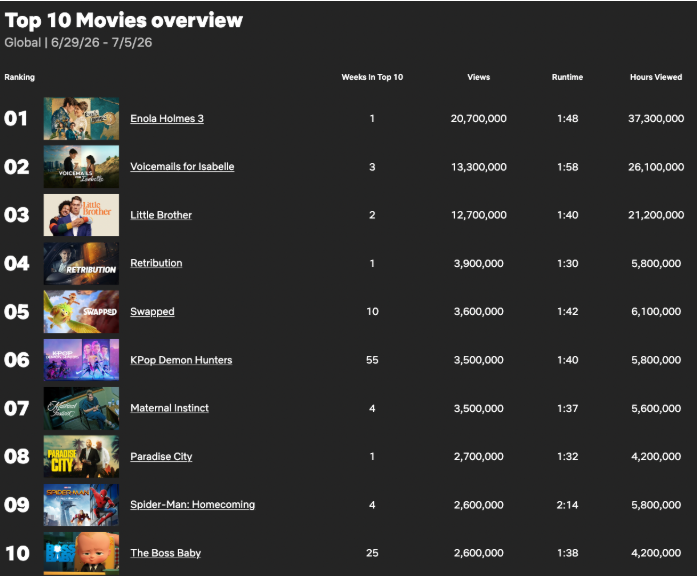Viewport: 697px width, 576px height.
Task: Click the Swapped poster thumbnail
Action: 81,312
